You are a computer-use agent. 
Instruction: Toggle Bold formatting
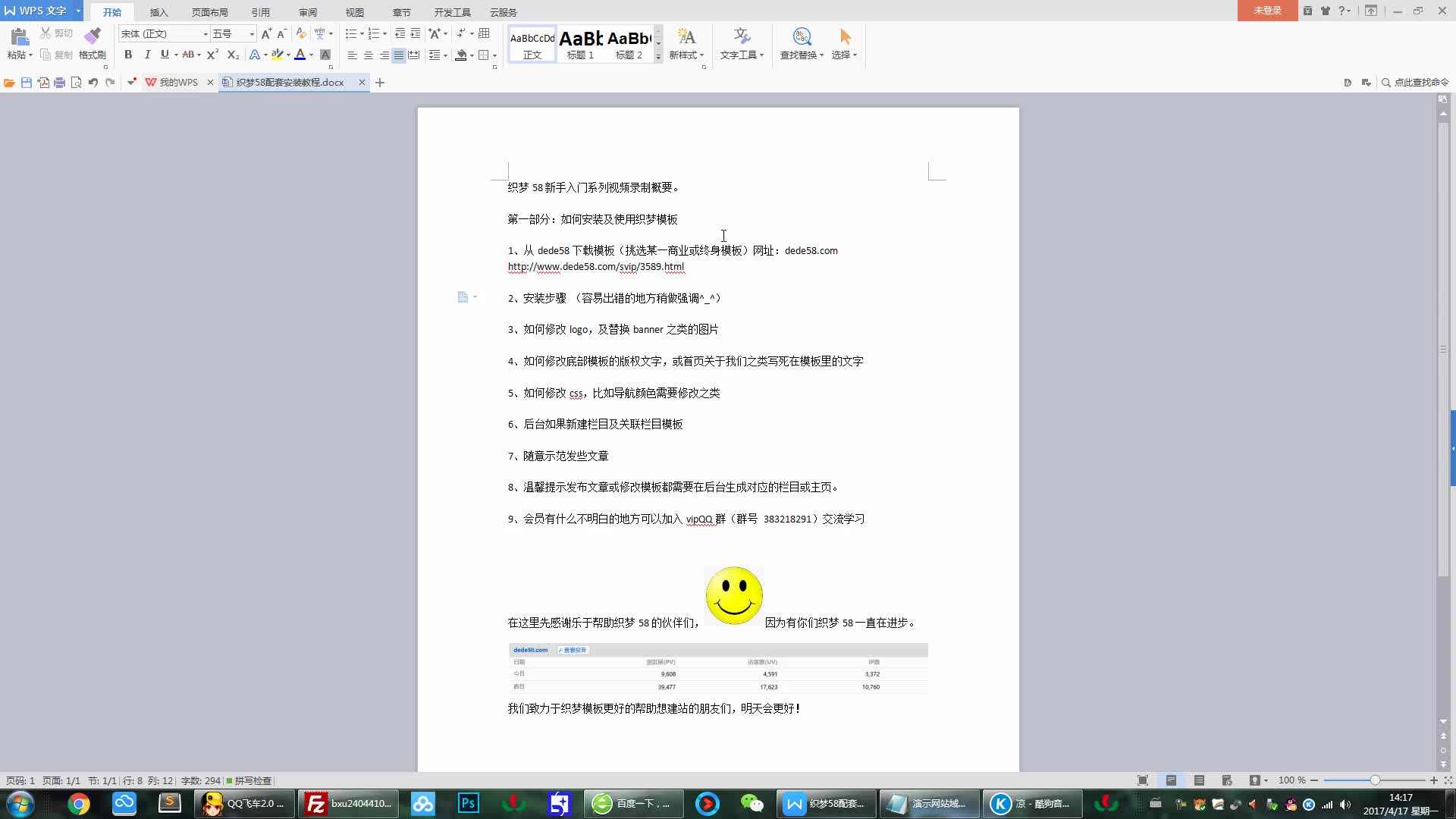tap(128, 55)
